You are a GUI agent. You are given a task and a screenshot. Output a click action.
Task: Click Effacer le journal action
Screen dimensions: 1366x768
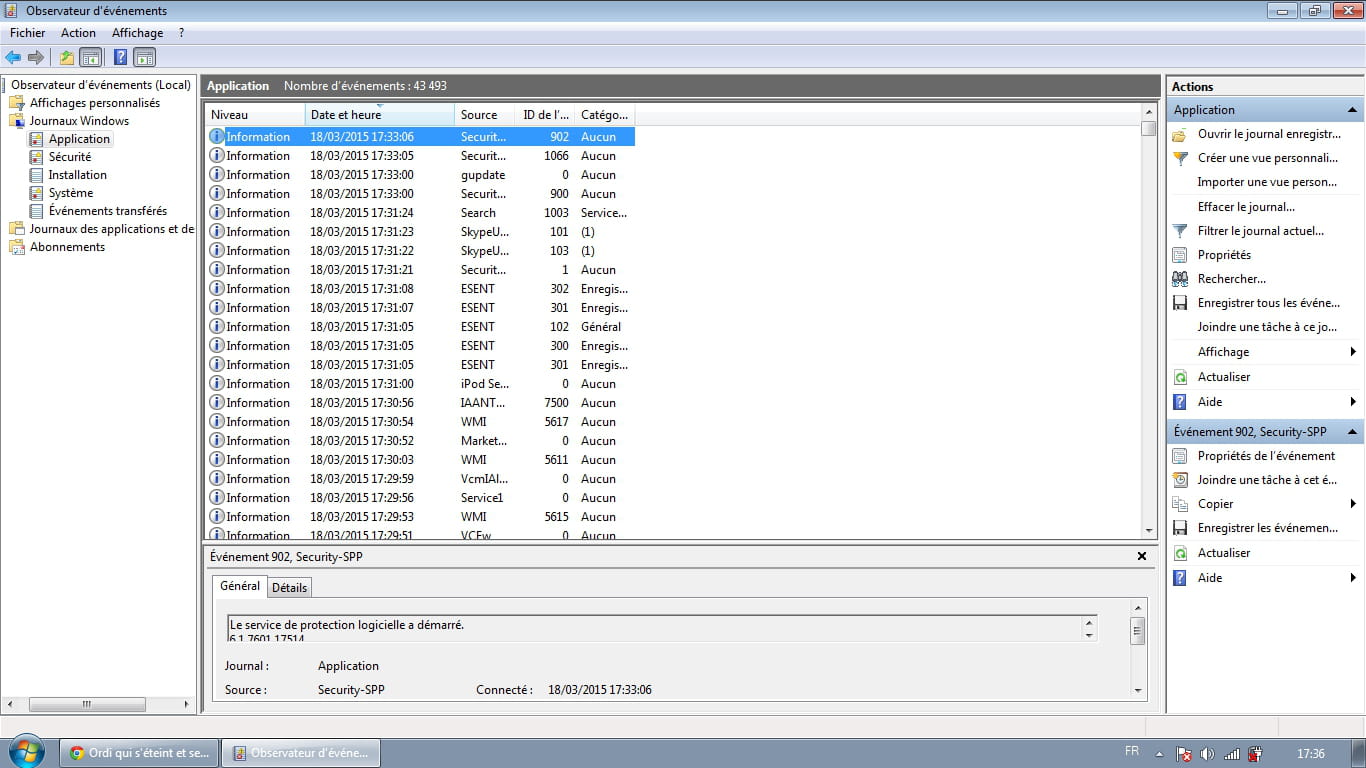coord(1246,207)
